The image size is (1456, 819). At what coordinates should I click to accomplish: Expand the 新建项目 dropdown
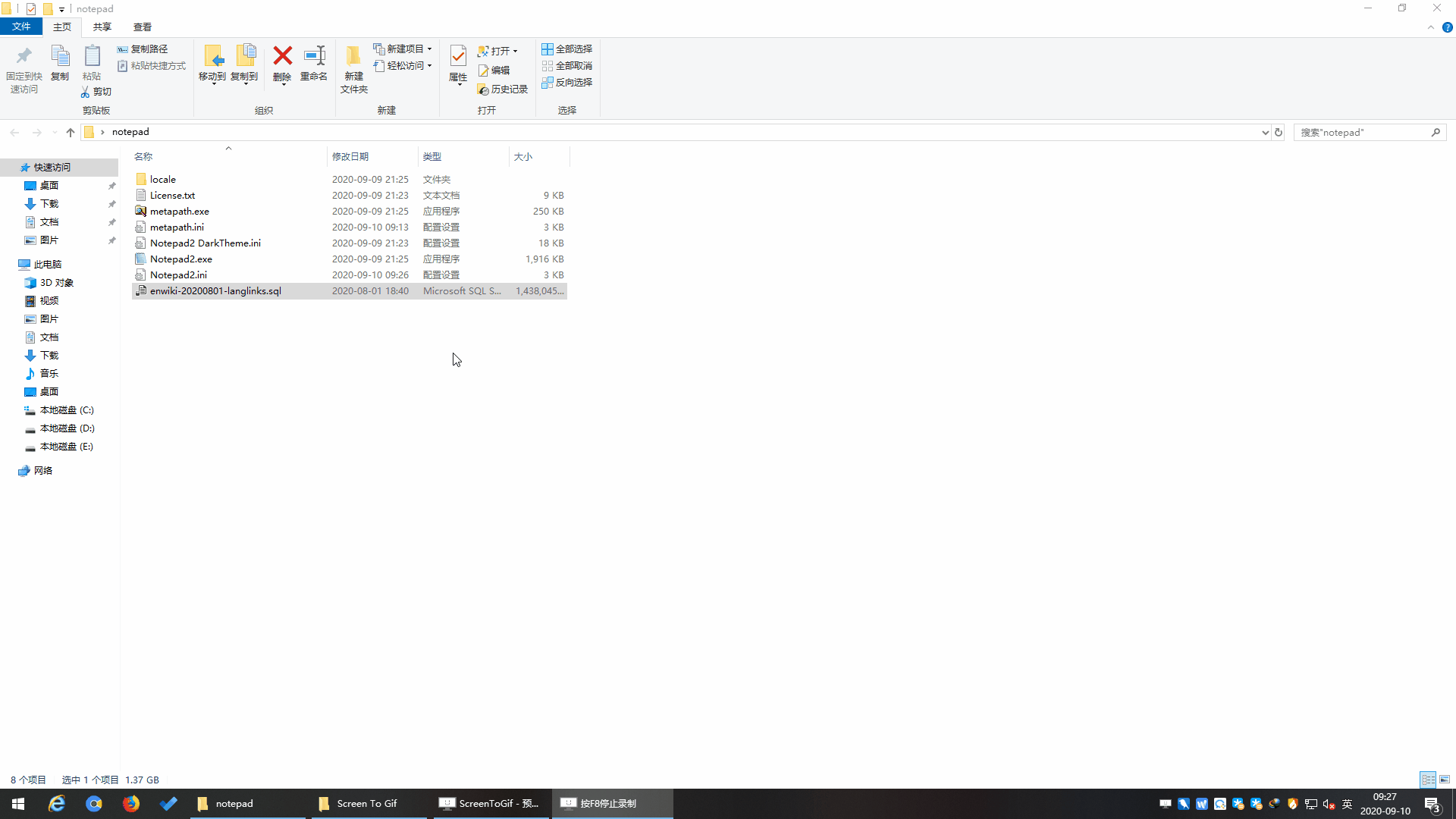click(x=429, y=48)
